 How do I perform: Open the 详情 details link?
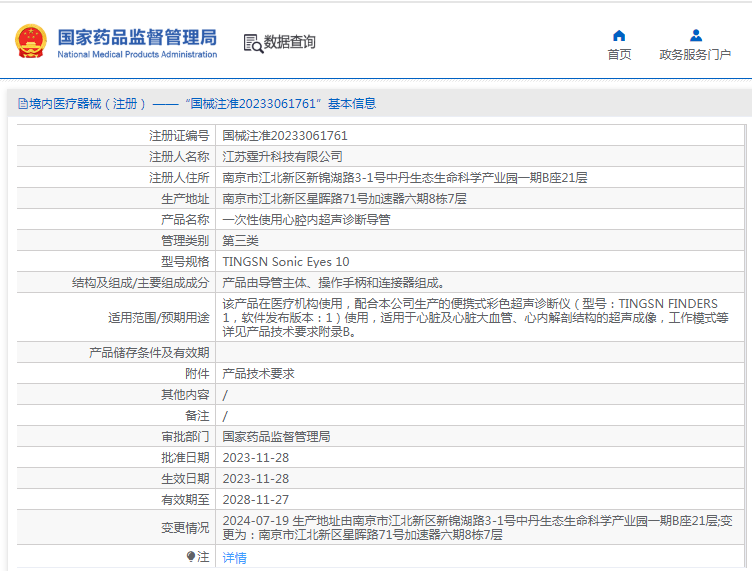(x=235, y=557)
